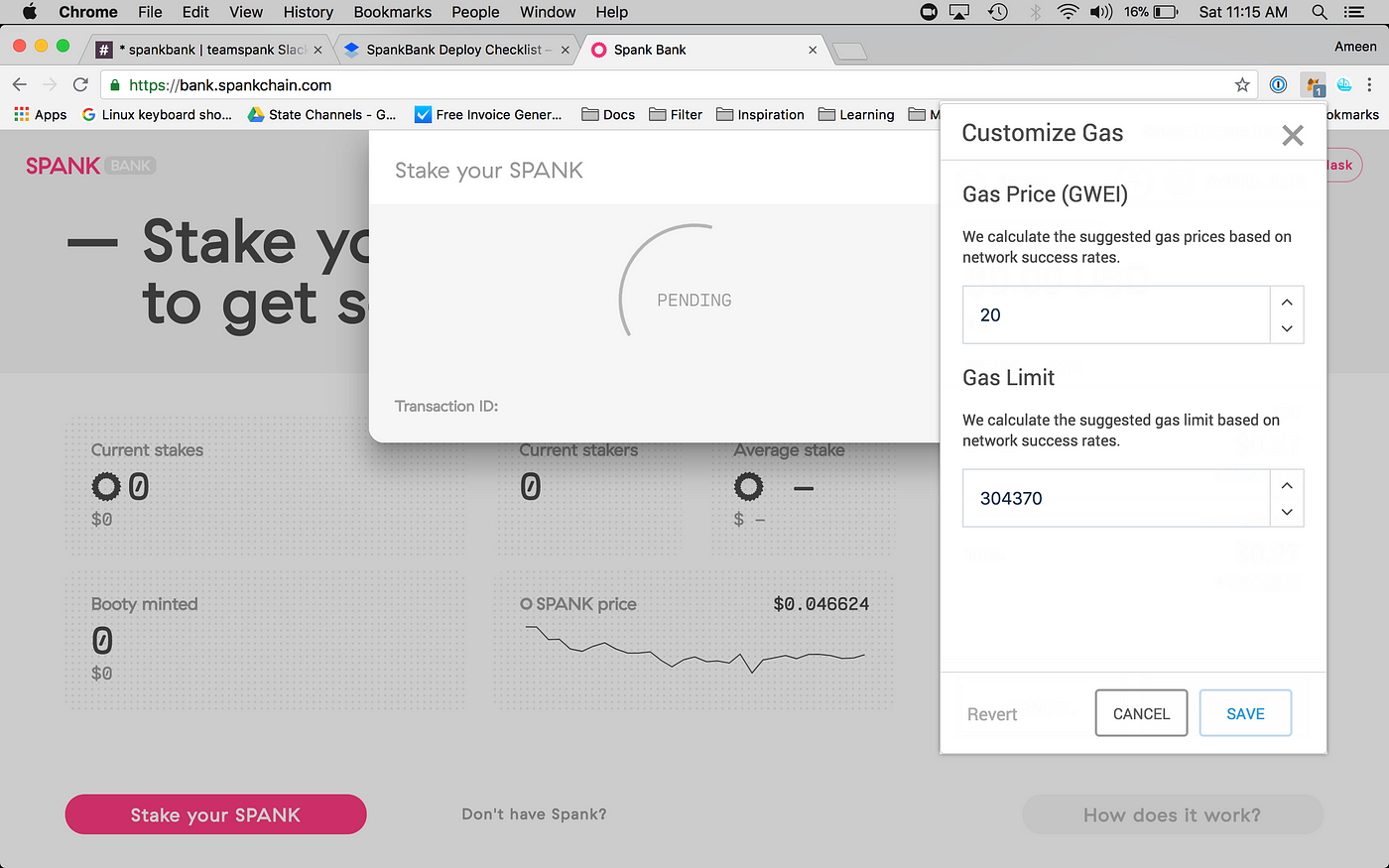Viewport: 1389px width, 868px height.
Task: Open the State Channels Drive bookmark
Action: pyautogui.click(x=322, y=115)
